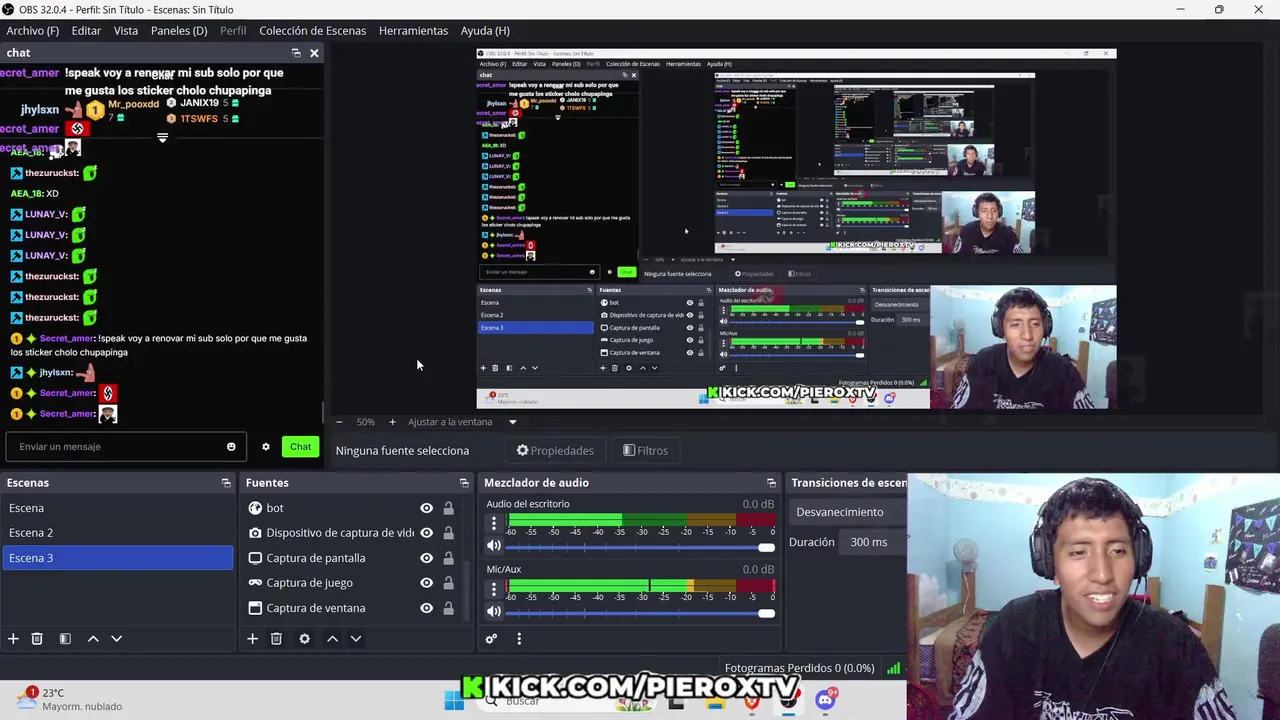1280x720 pixels.
Task: Click the Propiedades button
Action: point(555,451)
